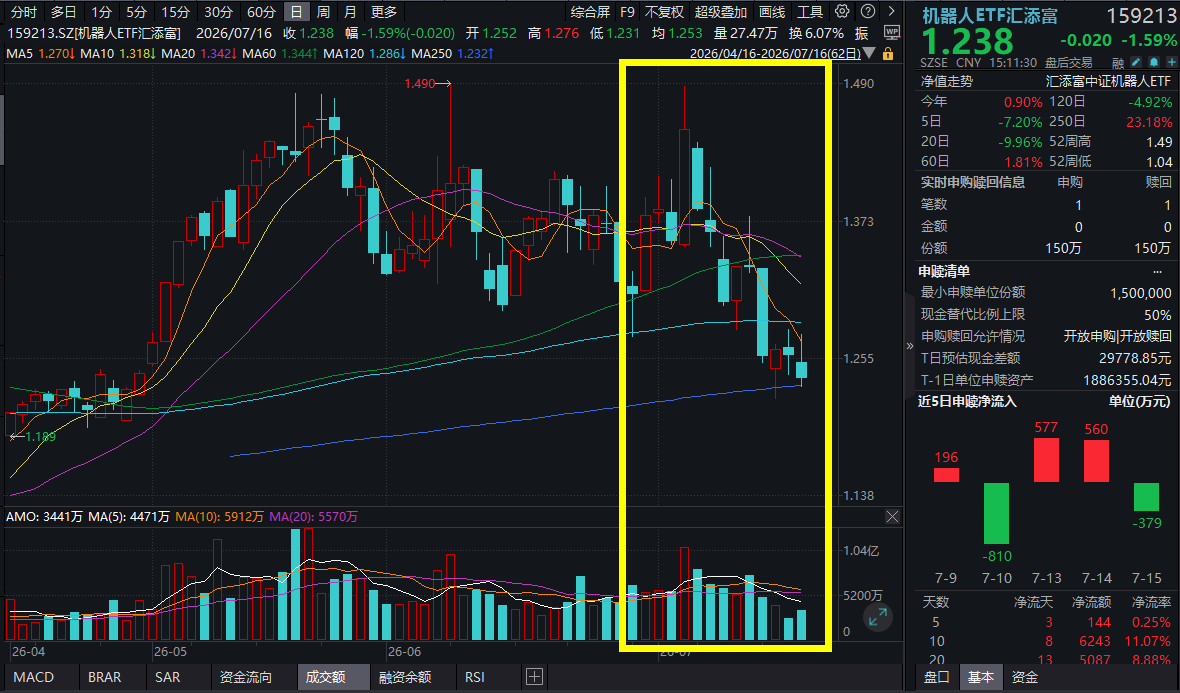This screenshot has height=693, width=1180.
Task: Show more toolbar options via the right chevron
Action: 892,11
